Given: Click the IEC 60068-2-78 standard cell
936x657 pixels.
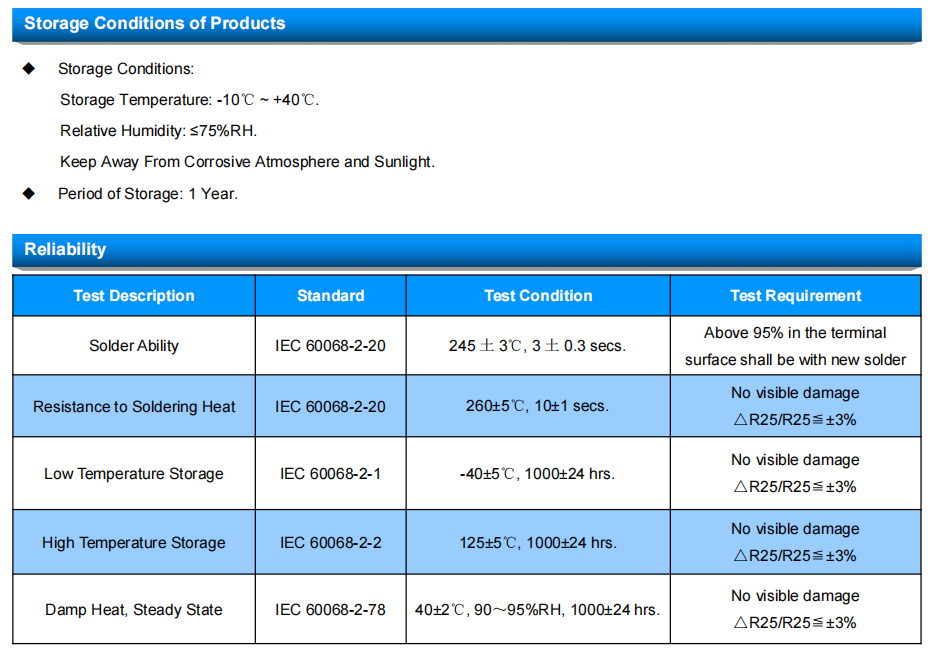Looking at the screenshot, I should [x=331, y=610].
